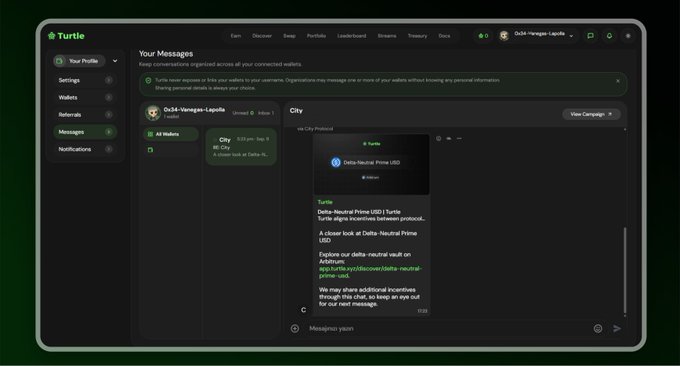Click the shield icon in privacy banner
The height and width of the screenshot is (366, 680).
(x=148, y=81)
